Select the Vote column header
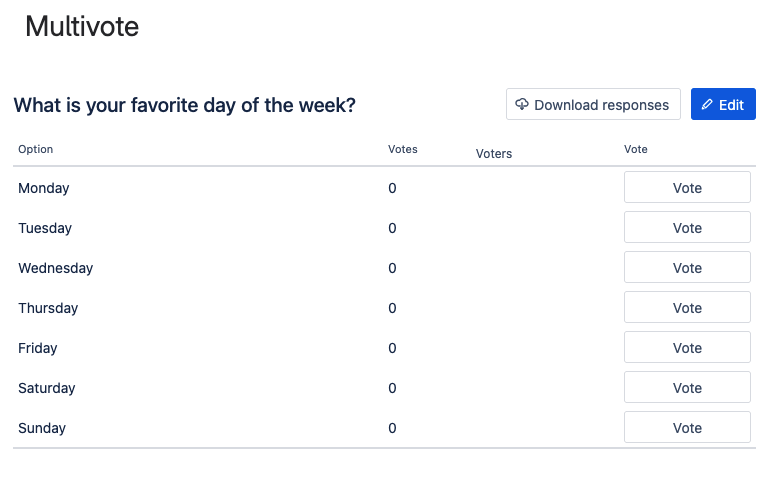This screenshot has width=783, height=481. 636,150
